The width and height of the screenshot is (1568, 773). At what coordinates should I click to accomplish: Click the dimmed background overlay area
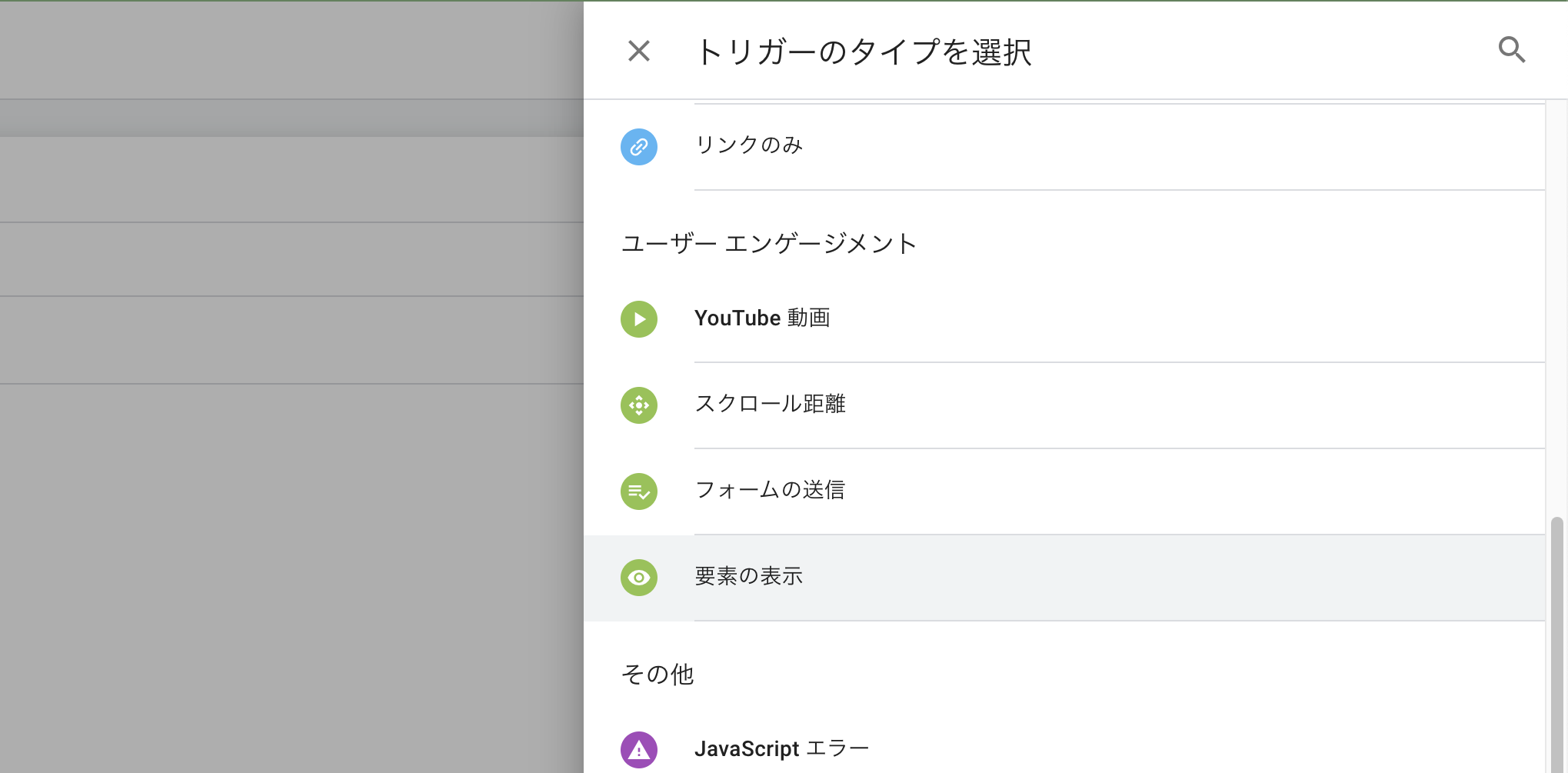291,461
